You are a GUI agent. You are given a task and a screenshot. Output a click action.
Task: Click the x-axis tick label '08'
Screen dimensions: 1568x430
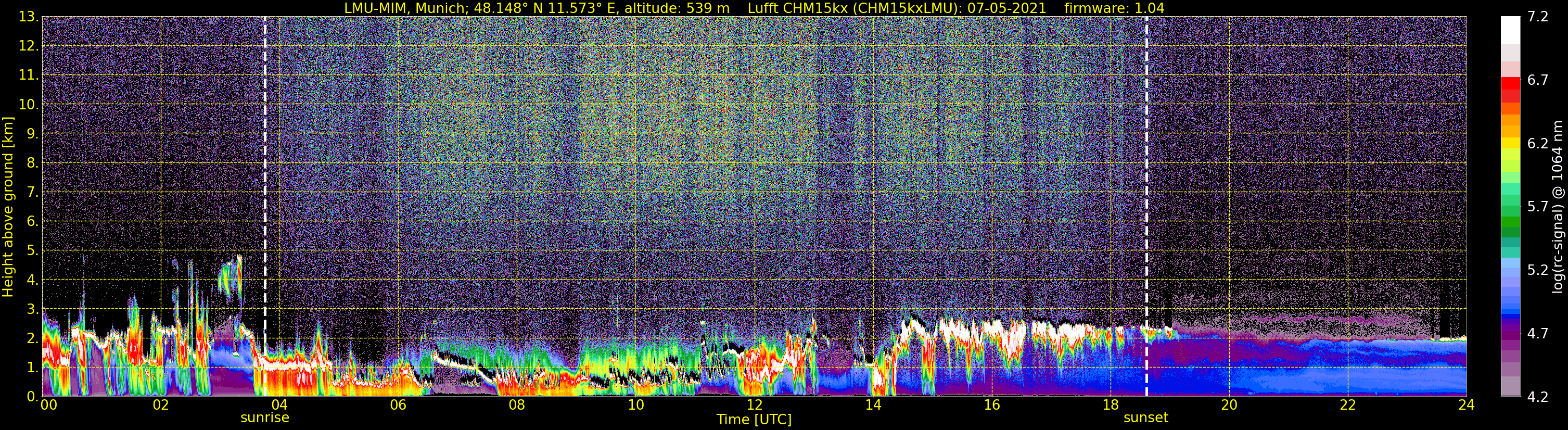(x=517, y=405)
